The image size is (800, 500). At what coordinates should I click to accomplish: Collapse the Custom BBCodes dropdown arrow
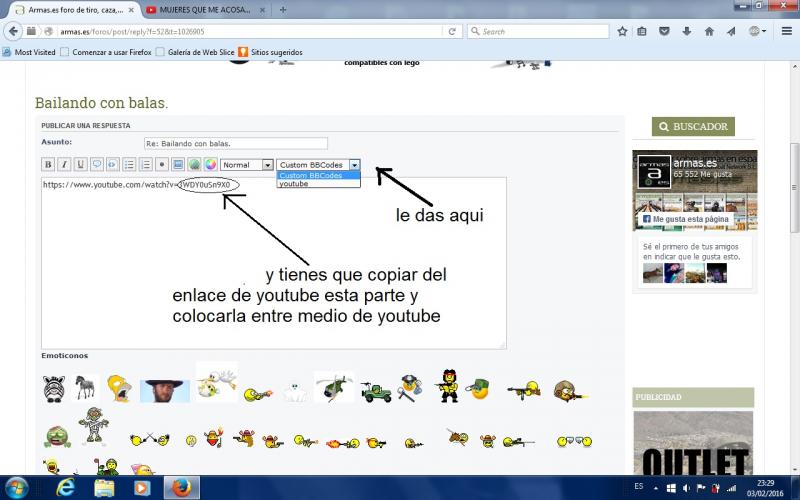tap(355, 164)
